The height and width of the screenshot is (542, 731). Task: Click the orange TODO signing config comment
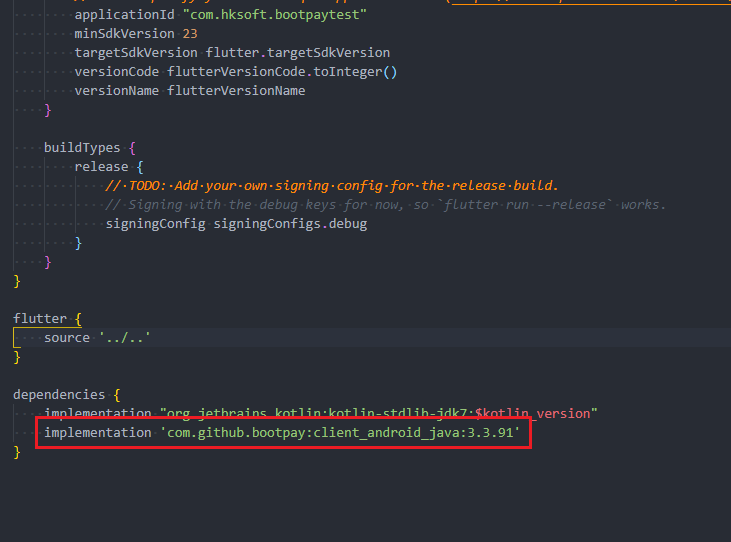(332, 185)
